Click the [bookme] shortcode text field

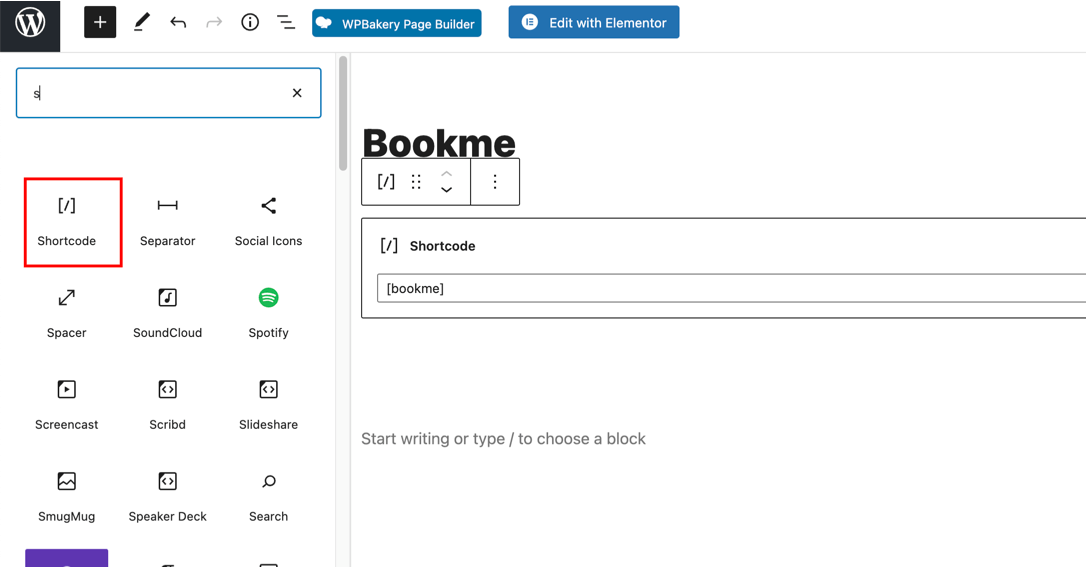coord(730,288)
